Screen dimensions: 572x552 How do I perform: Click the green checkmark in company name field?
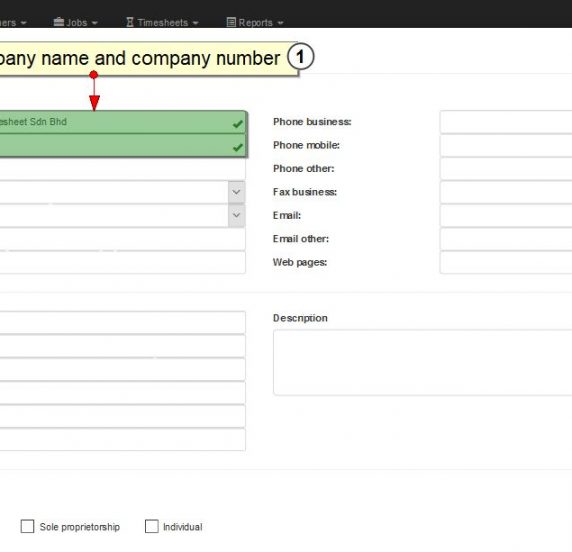(237, 124)
